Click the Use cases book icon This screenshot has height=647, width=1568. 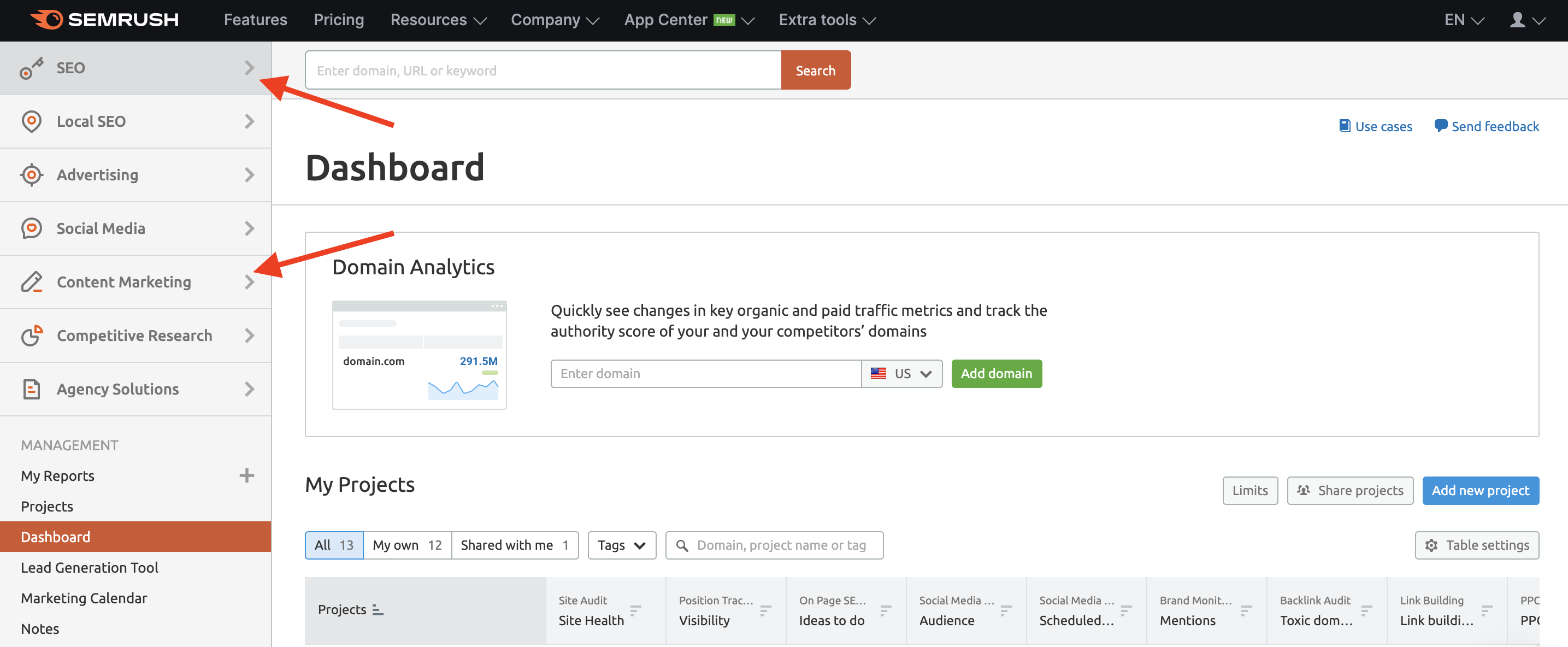1345,126
